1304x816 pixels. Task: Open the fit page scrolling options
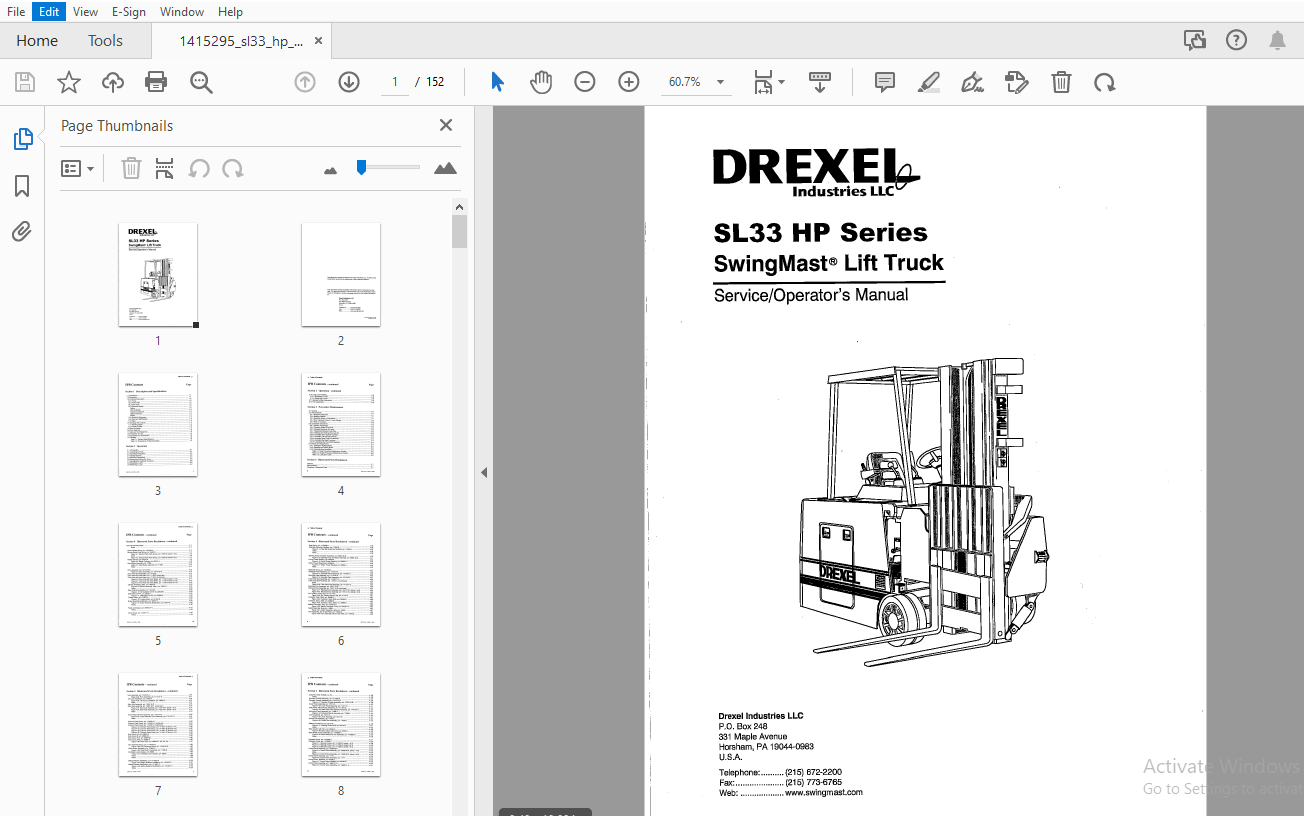tap(768, 82)
